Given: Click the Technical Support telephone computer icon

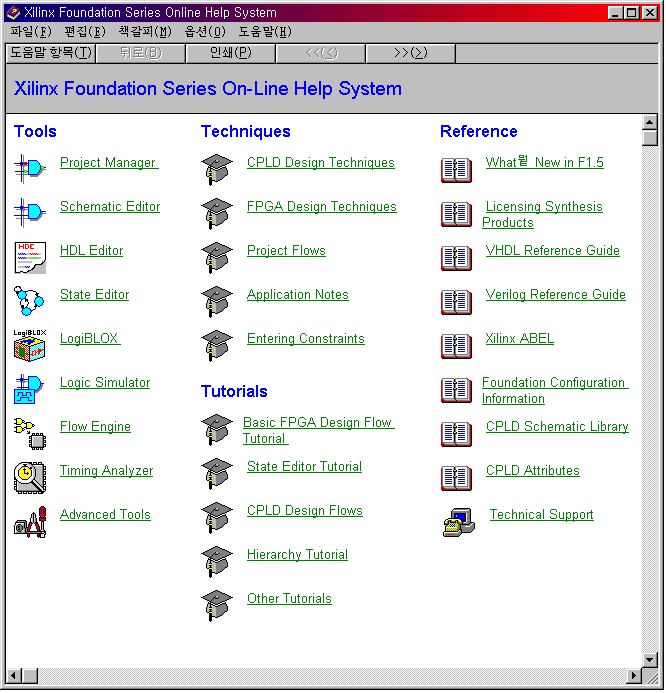Looking at the screenshot, I should 459,522.
